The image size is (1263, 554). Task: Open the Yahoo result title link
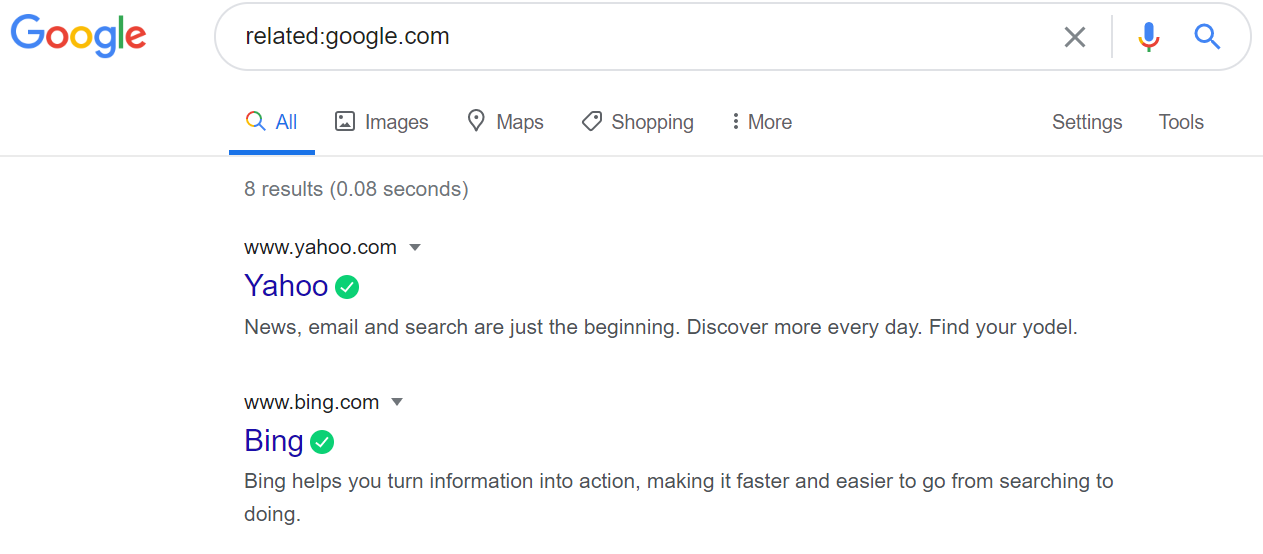(x=286, y=286)
